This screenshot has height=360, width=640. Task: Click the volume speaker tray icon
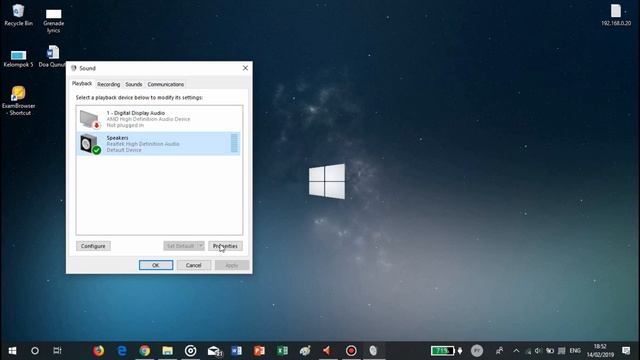pyautogui.click(x=538, y=351)
